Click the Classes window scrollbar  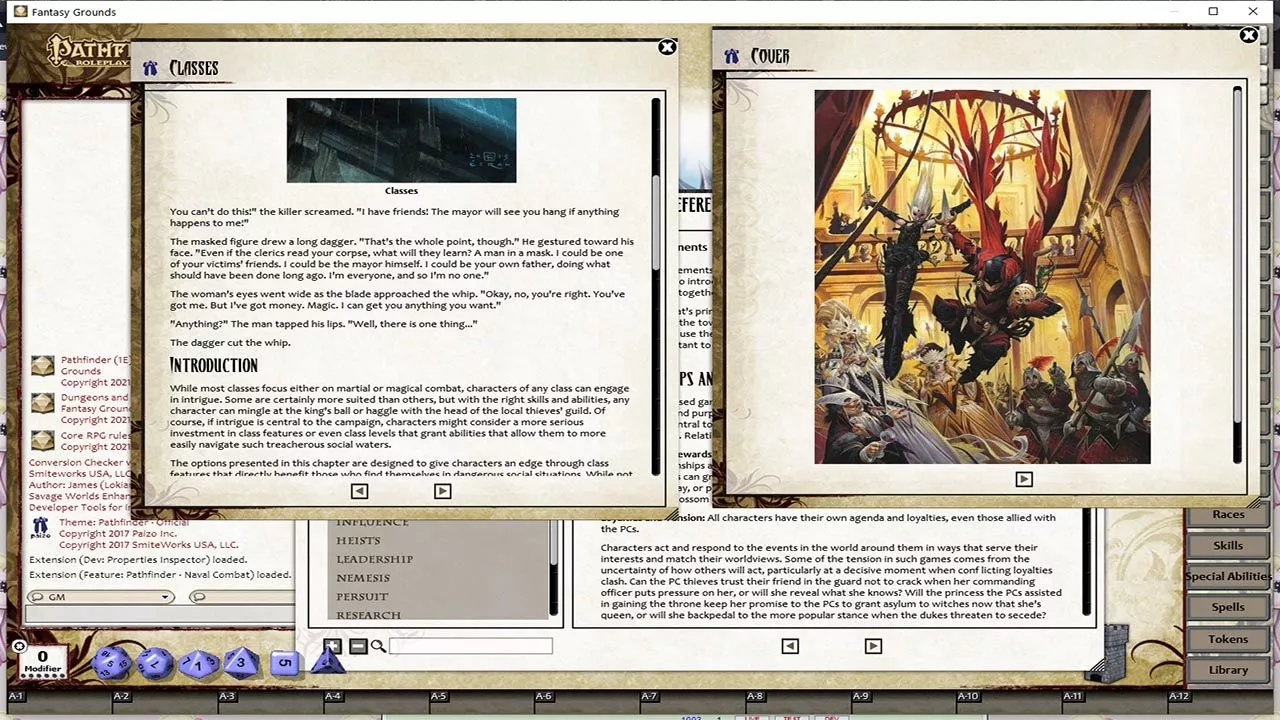click(x=657, y=285)
